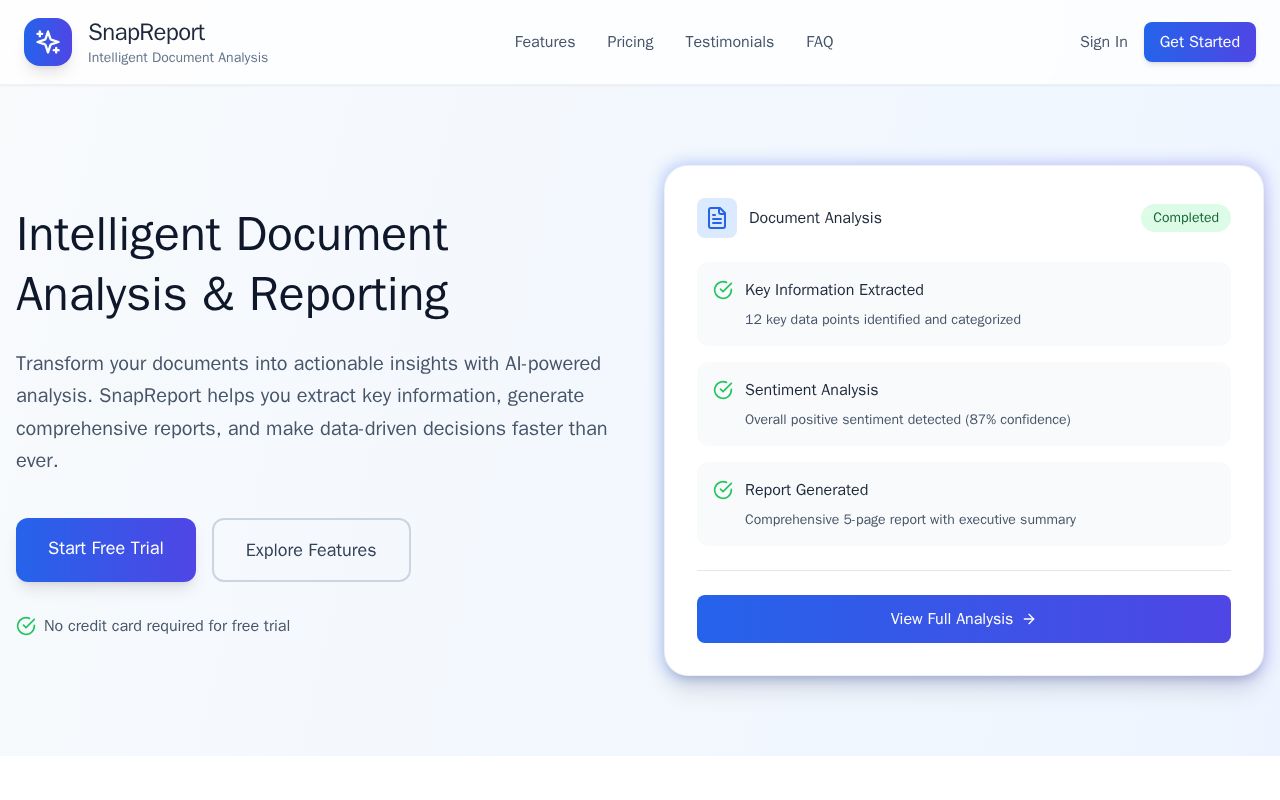Click the arrow icon in View Full Analysis
1280x800 pixels.
(x=1029, y=619)
